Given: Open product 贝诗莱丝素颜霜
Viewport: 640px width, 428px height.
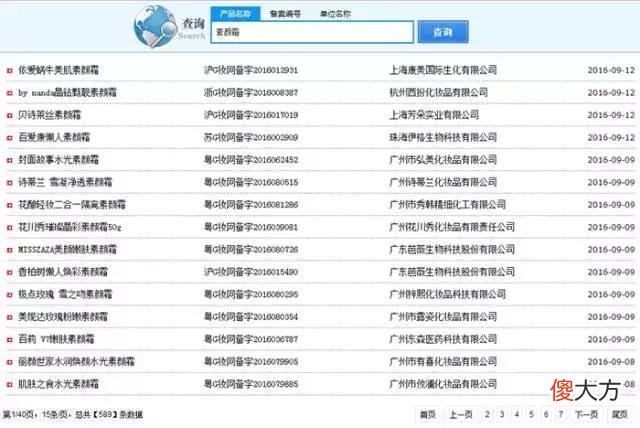Looking at the screenshot, I should 49,115.
